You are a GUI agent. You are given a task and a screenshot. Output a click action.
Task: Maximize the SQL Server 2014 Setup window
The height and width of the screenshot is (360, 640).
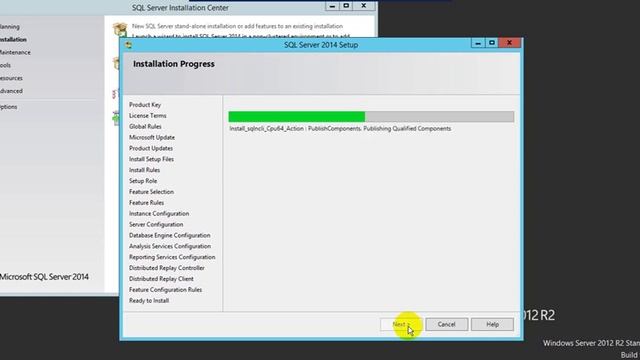[x=492, y=43]
